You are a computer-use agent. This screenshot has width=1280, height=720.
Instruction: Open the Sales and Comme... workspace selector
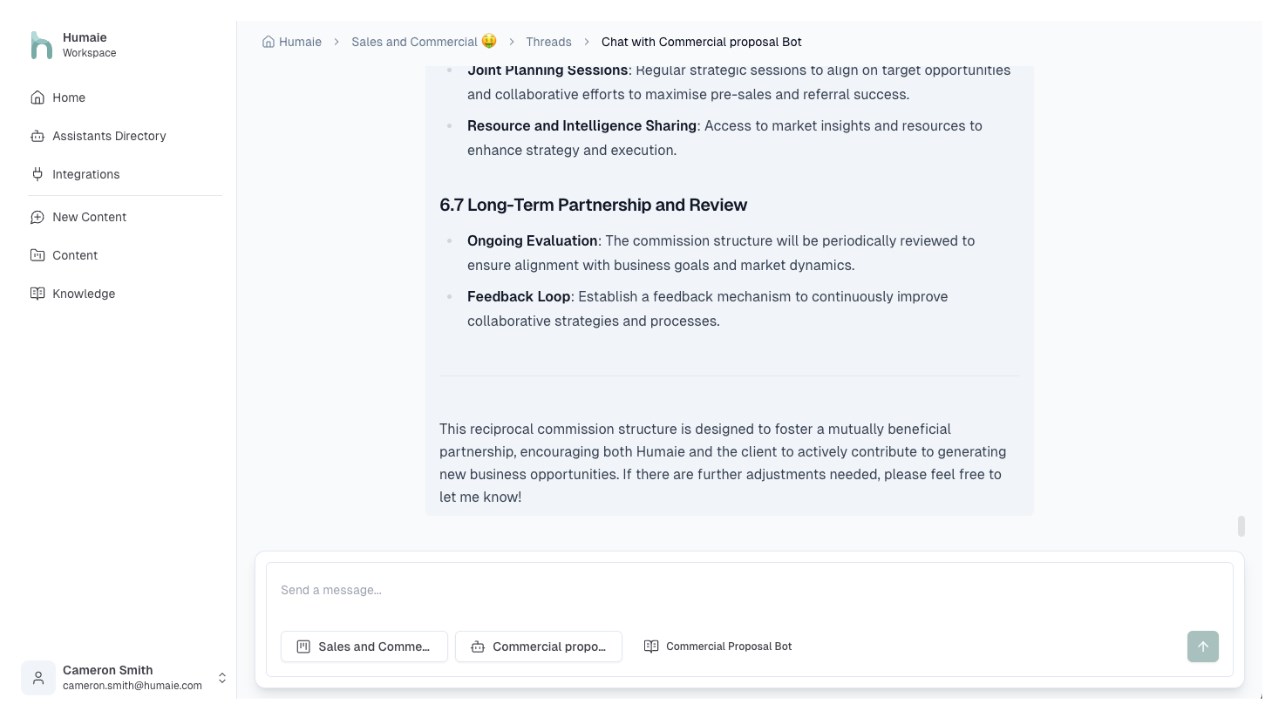point(364,647)
